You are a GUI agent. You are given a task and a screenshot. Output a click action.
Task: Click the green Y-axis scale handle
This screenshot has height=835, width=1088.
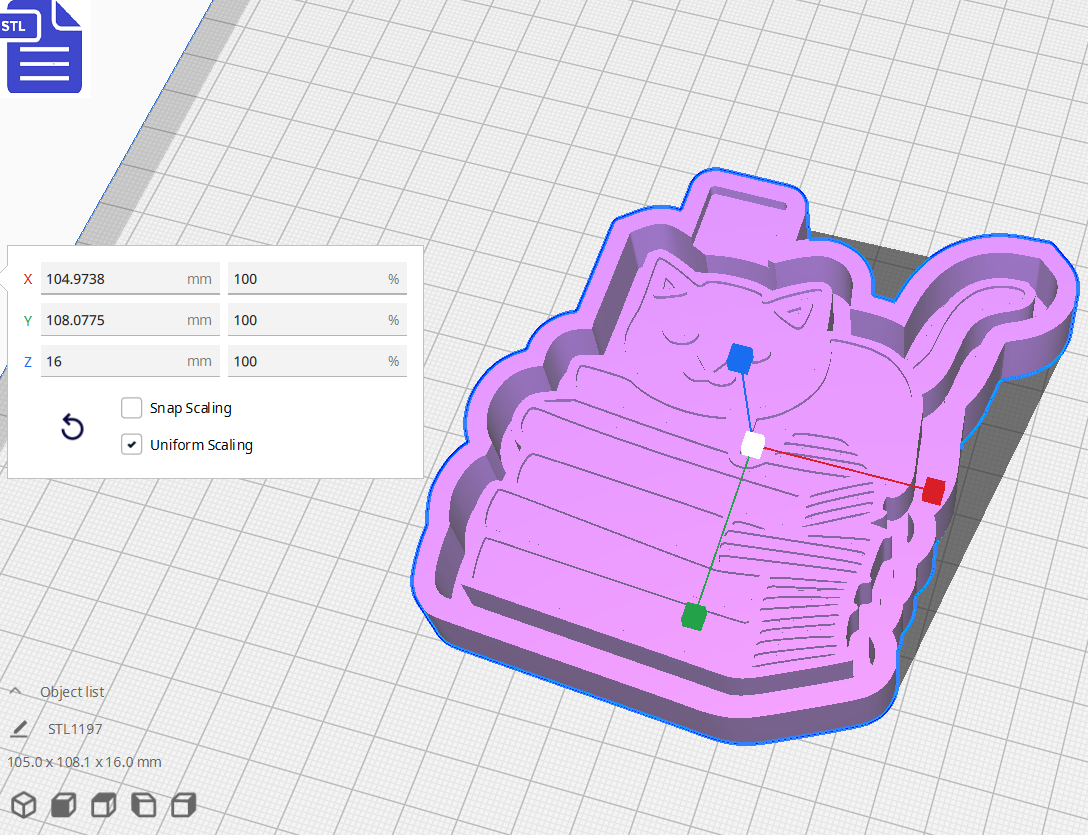point(694,618)
